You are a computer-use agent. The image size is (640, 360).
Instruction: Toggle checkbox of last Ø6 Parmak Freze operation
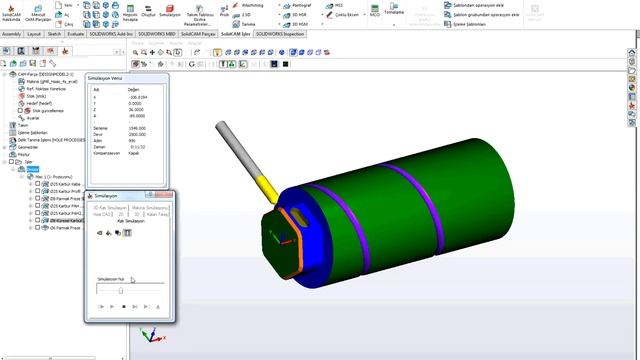tap(38, 228)
